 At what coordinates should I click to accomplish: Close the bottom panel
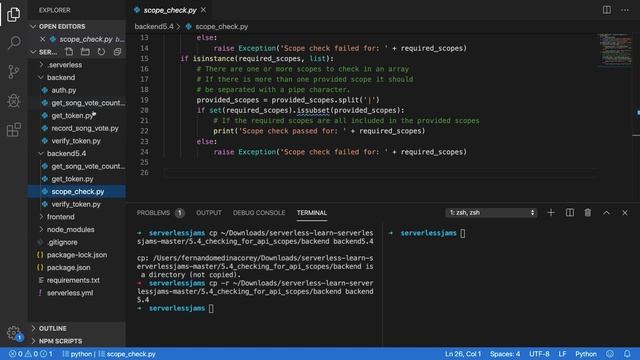click(624, 213)
